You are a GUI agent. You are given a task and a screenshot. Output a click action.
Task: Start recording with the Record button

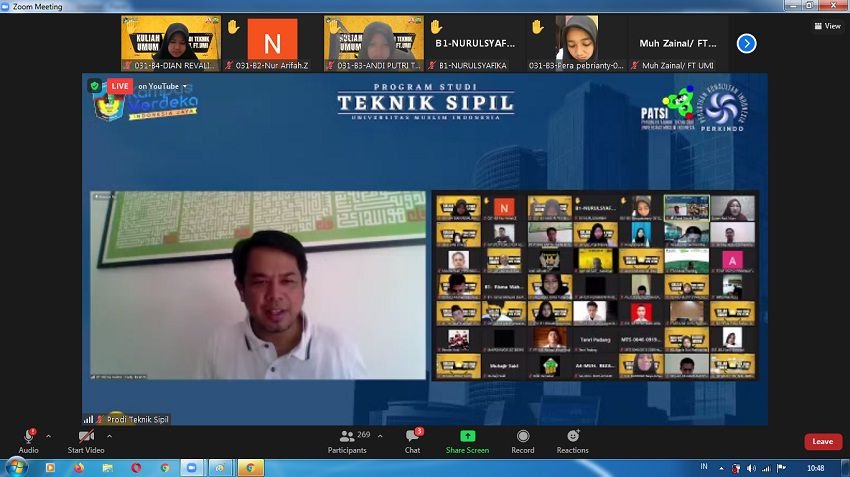tap(523, 441)
